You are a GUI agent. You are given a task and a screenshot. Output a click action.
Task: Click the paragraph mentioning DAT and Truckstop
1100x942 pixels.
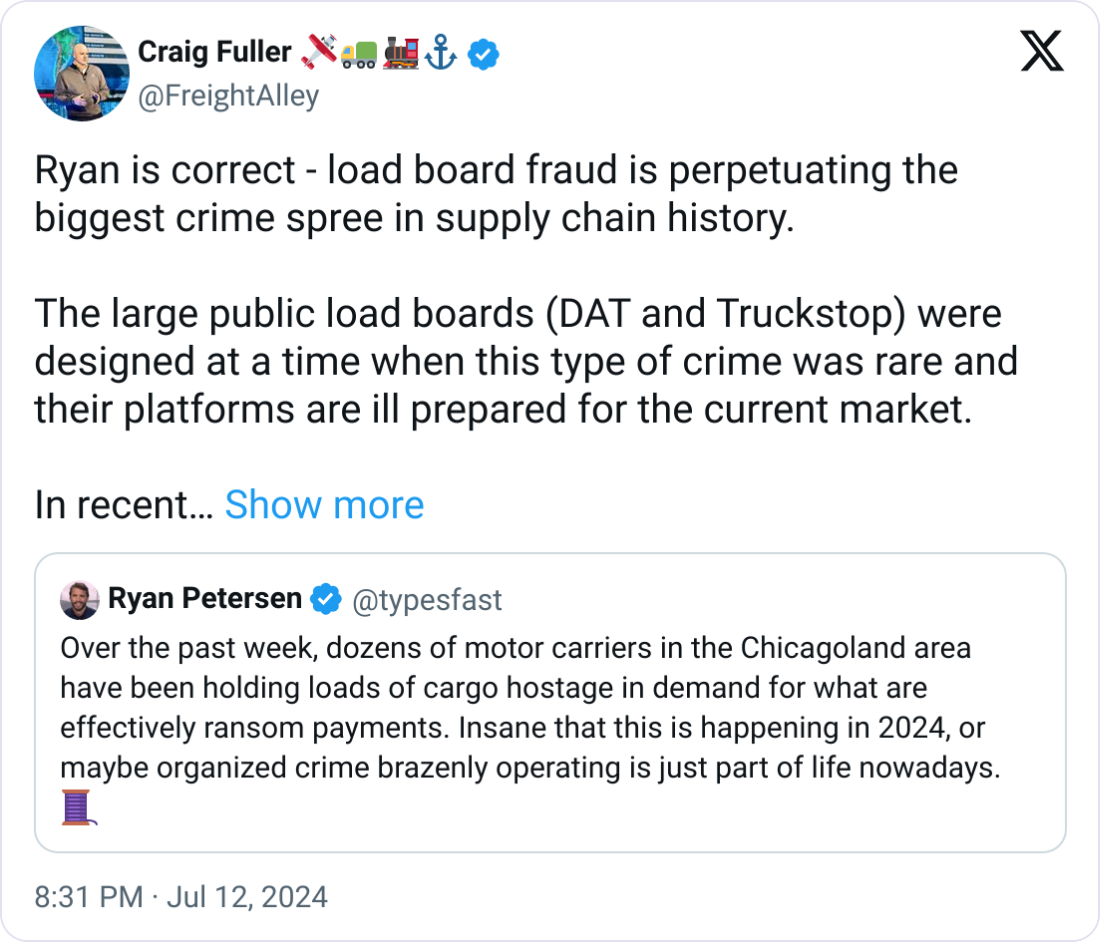coord(526,361)
